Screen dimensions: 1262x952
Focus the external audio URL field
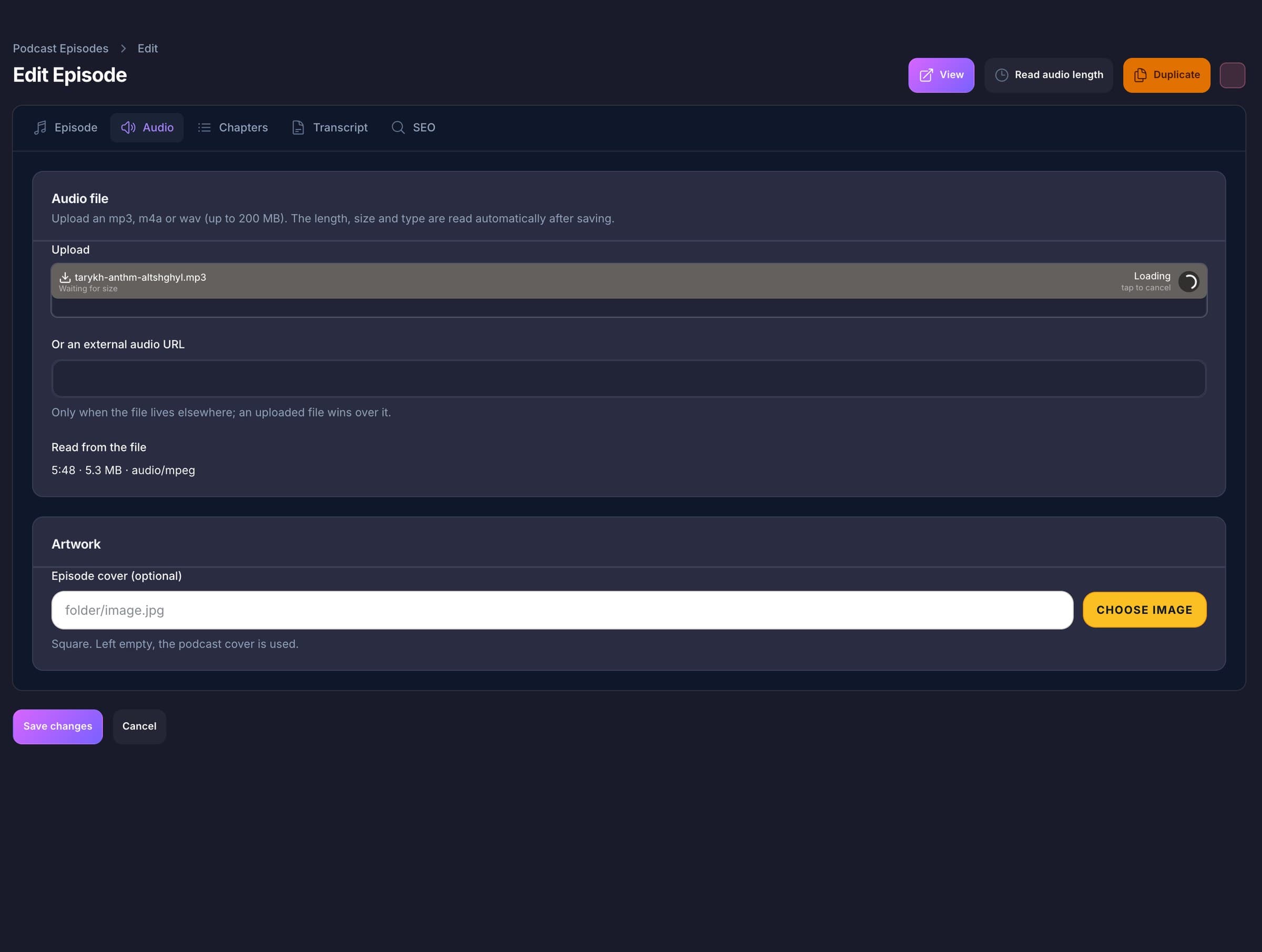(629, 378)
